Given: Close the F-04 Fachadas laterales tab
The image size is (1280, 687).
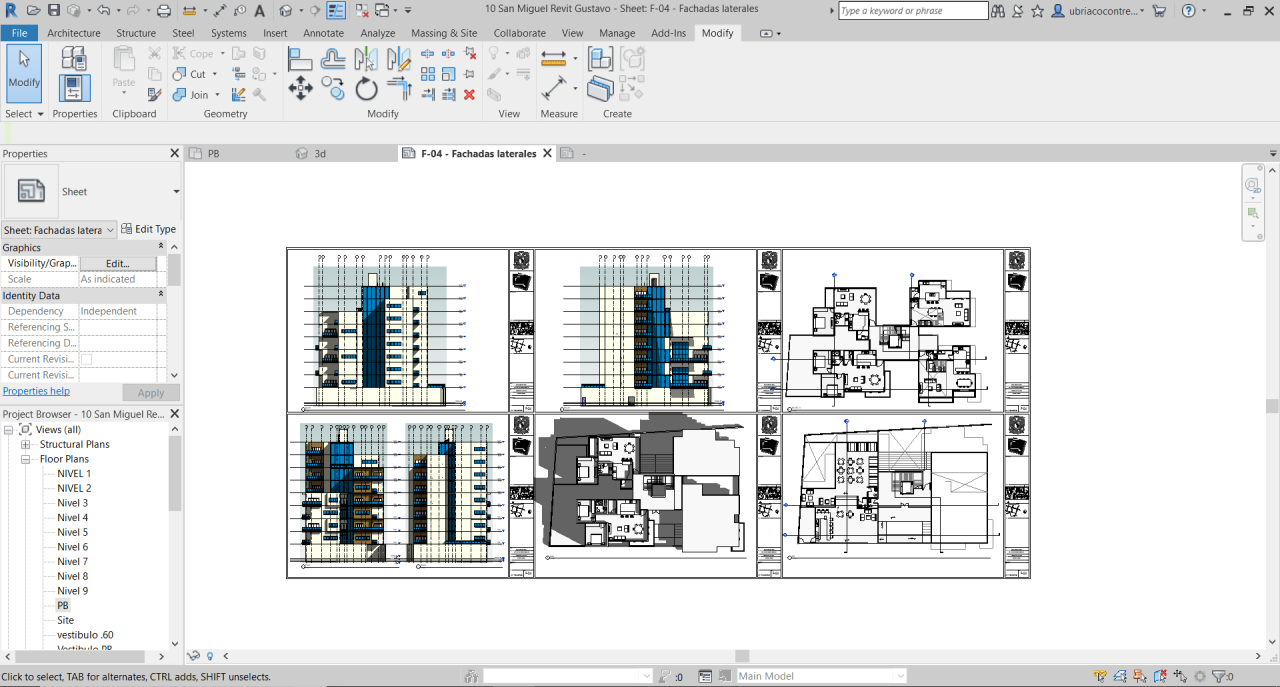Looking at the screenshot, I should coord(546,154).
